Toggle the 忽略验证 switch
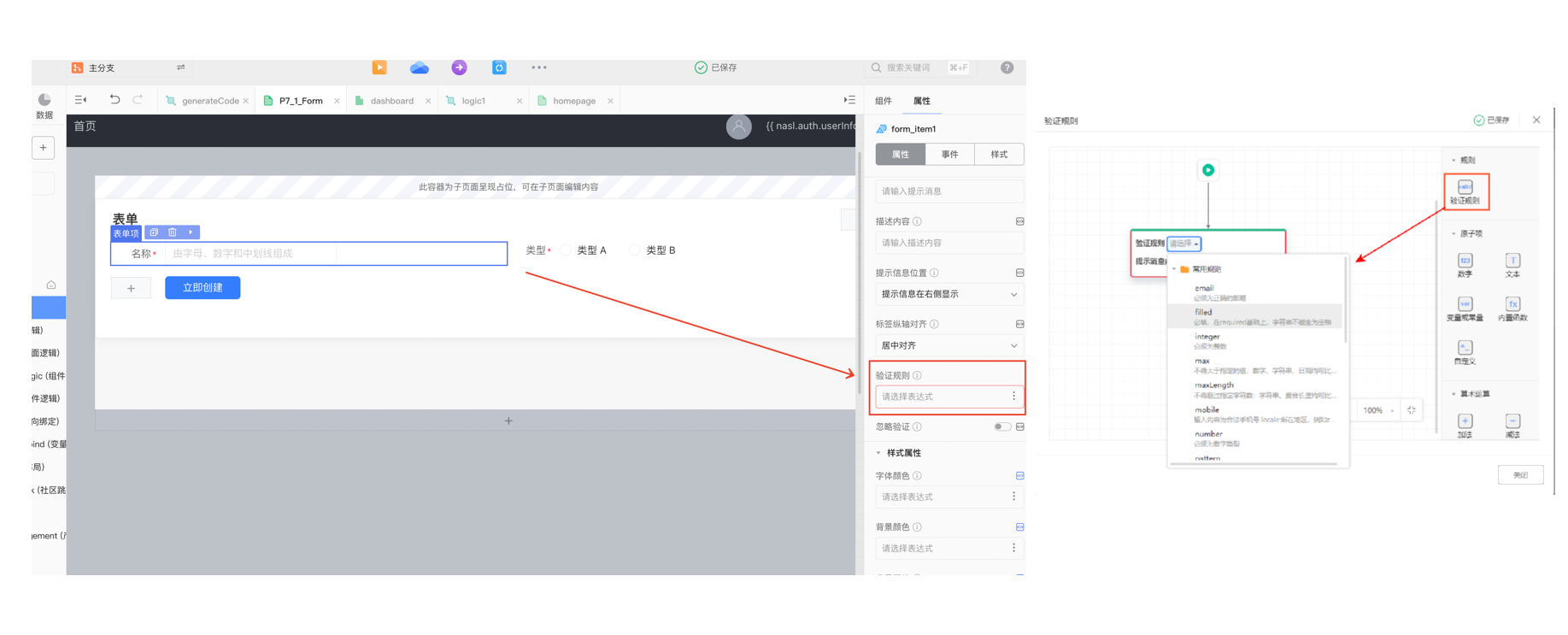The width and height of the screenshot is (1568, 635). tap(1002, 426)
